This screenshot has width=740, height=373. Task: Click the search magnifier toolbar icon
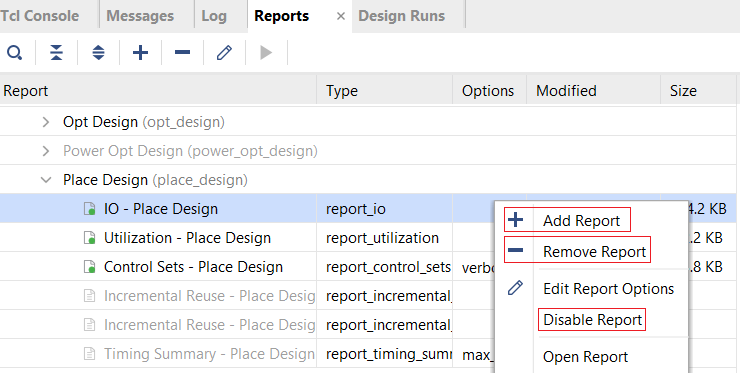pos(15,52)
